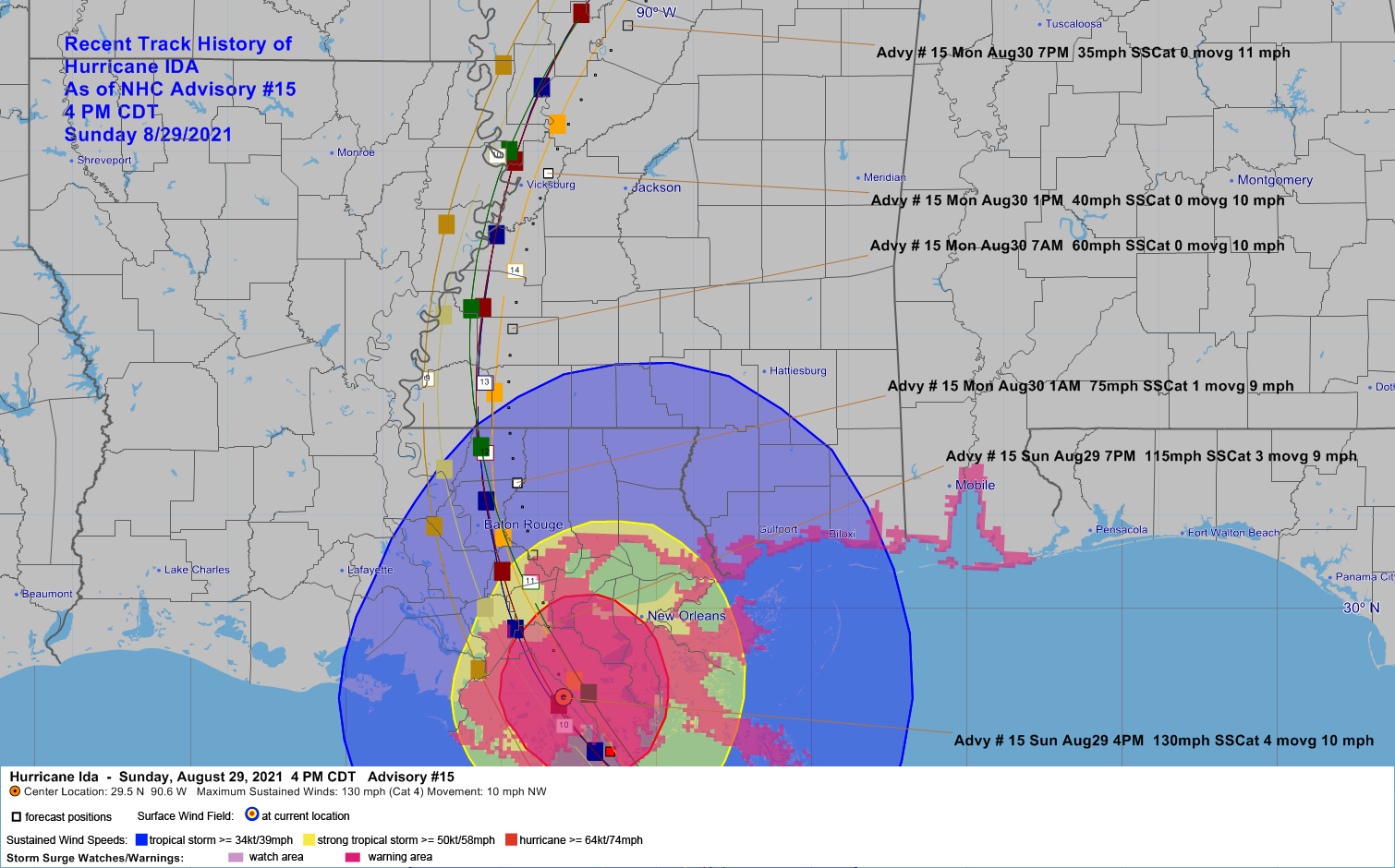Click the Meridian city label
1395x868 pixels.
click(x=885, y=177)
